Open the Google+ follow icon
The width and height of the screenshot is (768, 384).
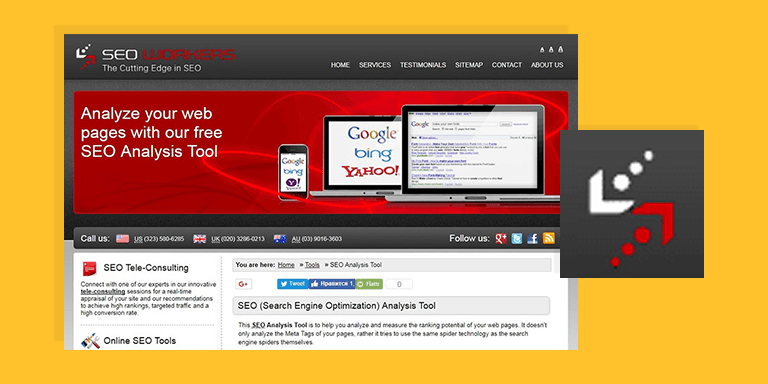(x=501, y=239)
